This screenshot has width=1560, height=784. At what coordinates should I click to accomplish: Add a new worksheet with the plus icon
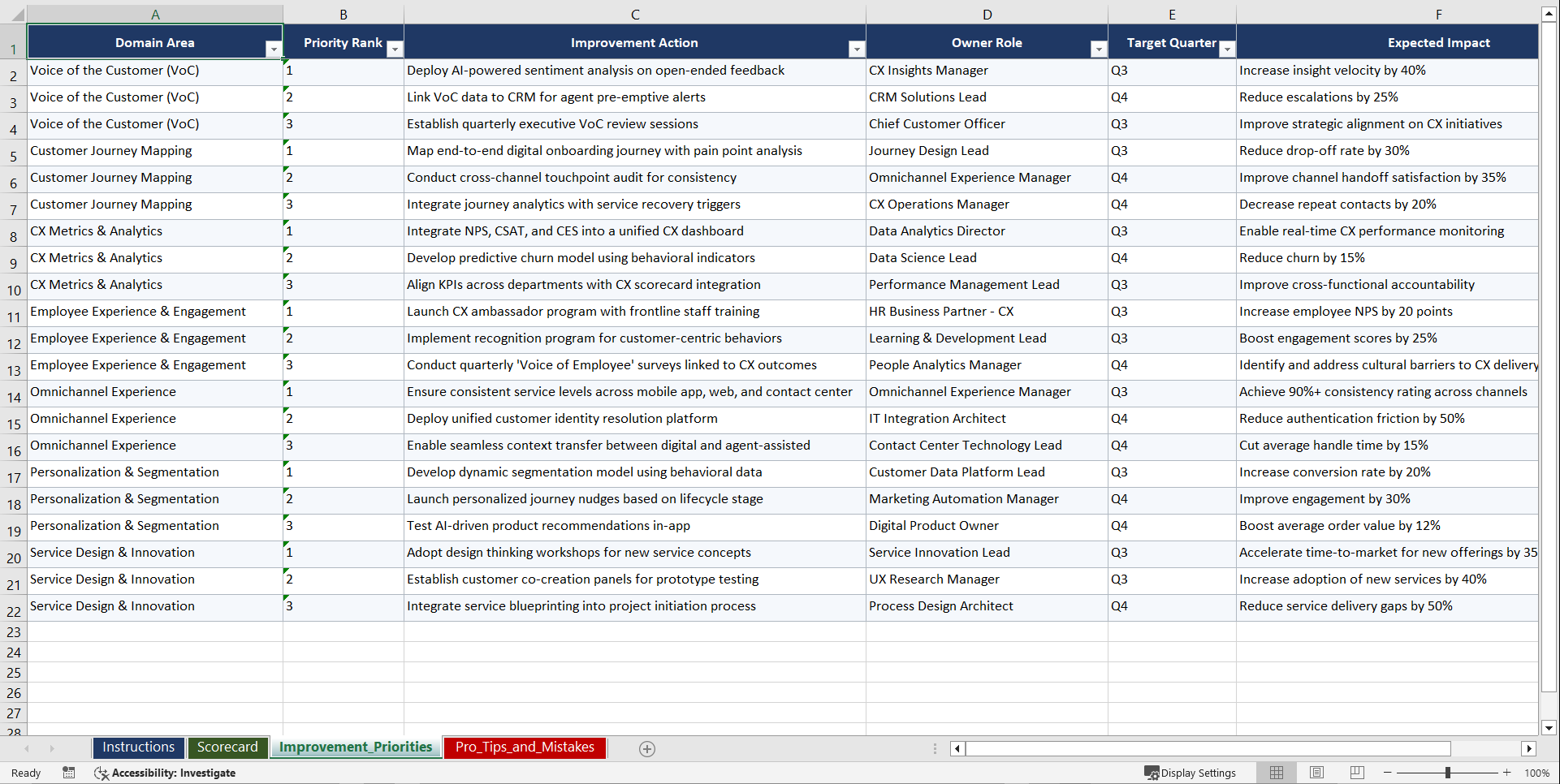(646, 748)
